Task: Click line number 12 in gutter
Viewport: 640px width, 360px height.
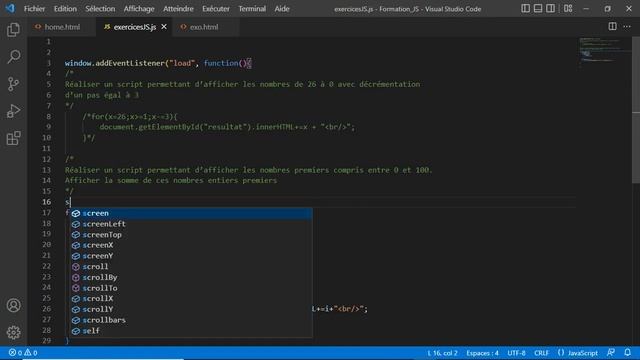Action: tap(47, 159)
